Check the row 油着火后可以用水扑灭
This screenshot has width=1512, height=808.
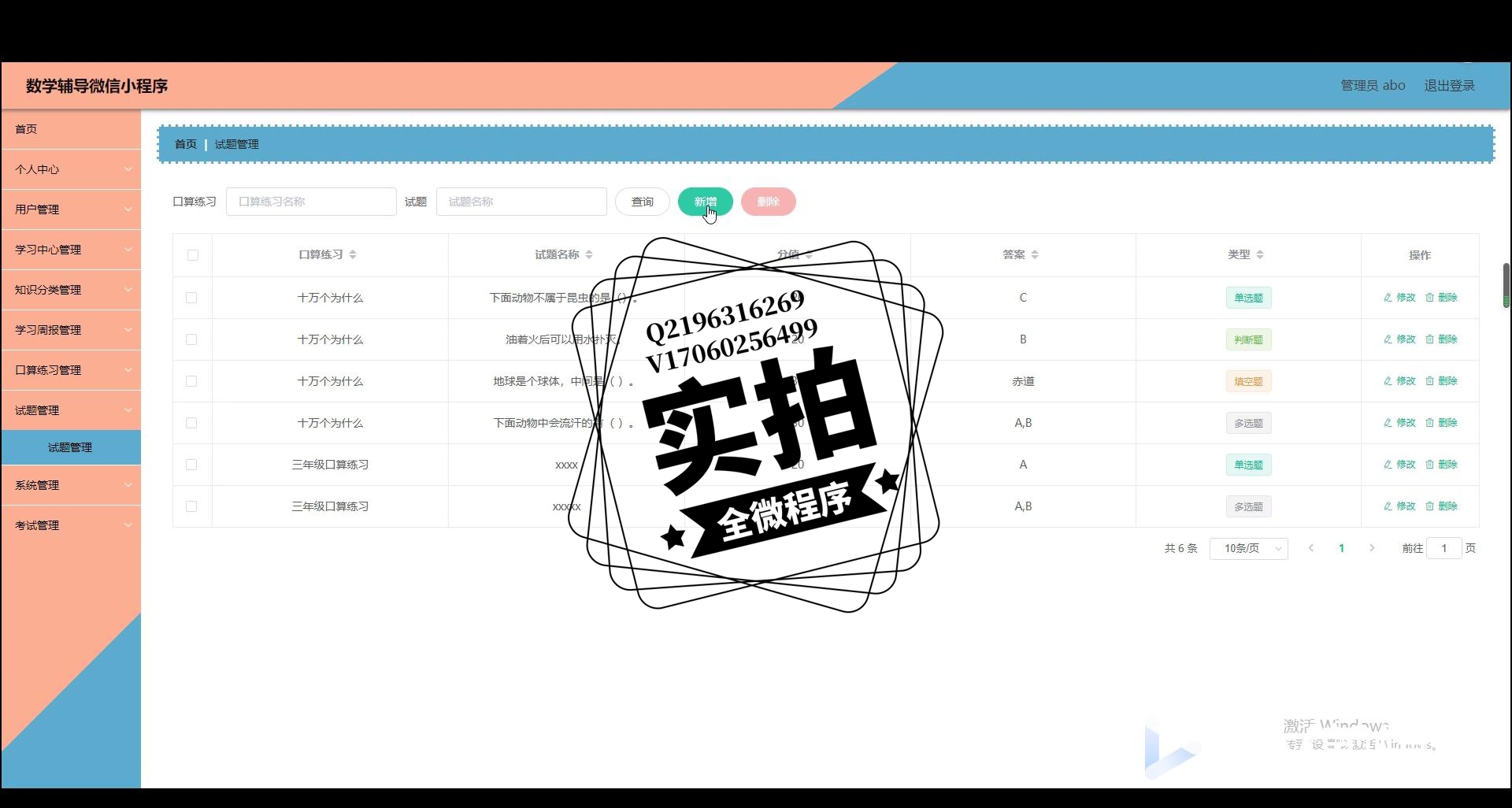point(191,339)
